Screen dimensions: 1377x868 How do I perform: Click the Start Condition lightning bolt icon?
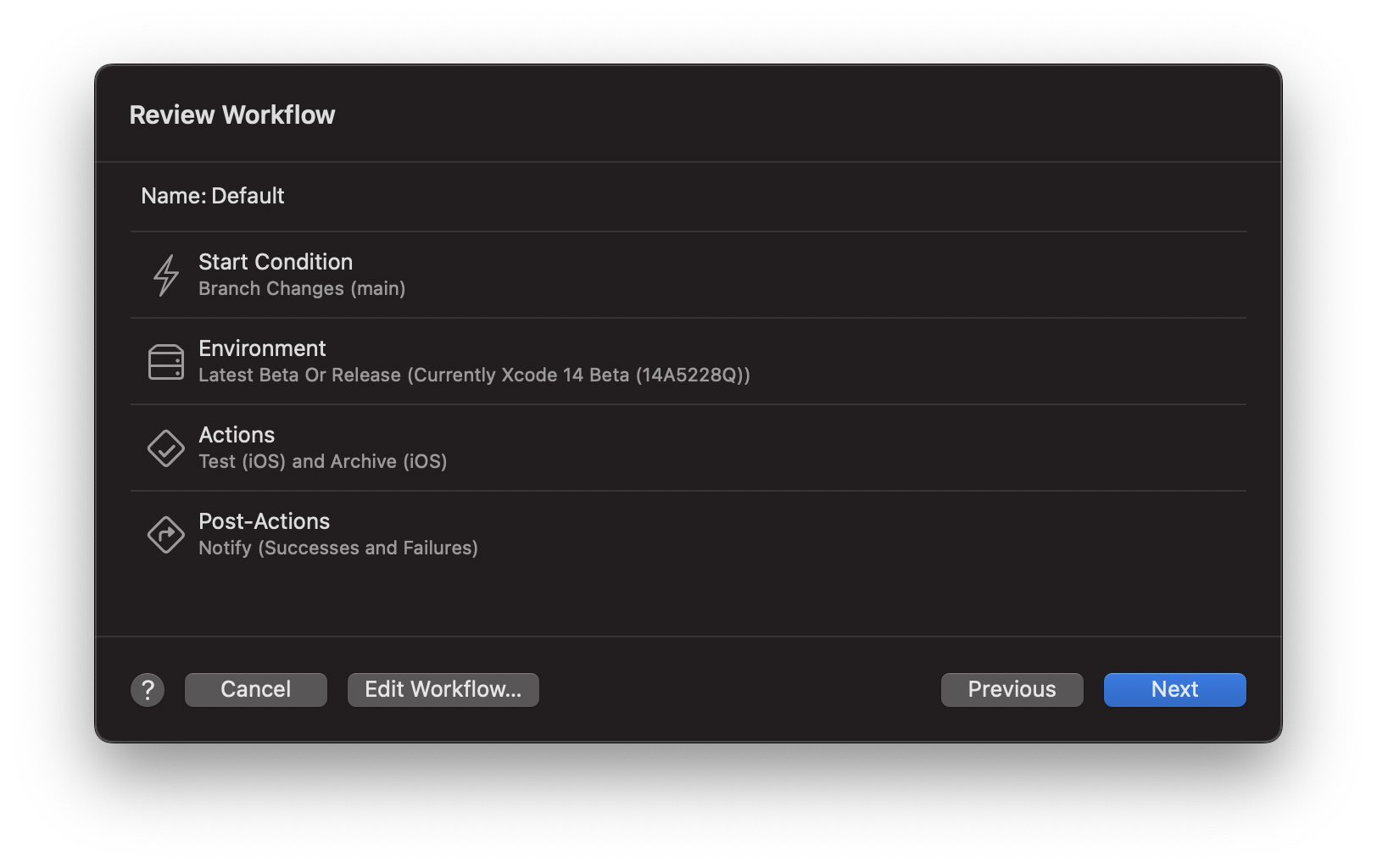[x=166, y=275]
